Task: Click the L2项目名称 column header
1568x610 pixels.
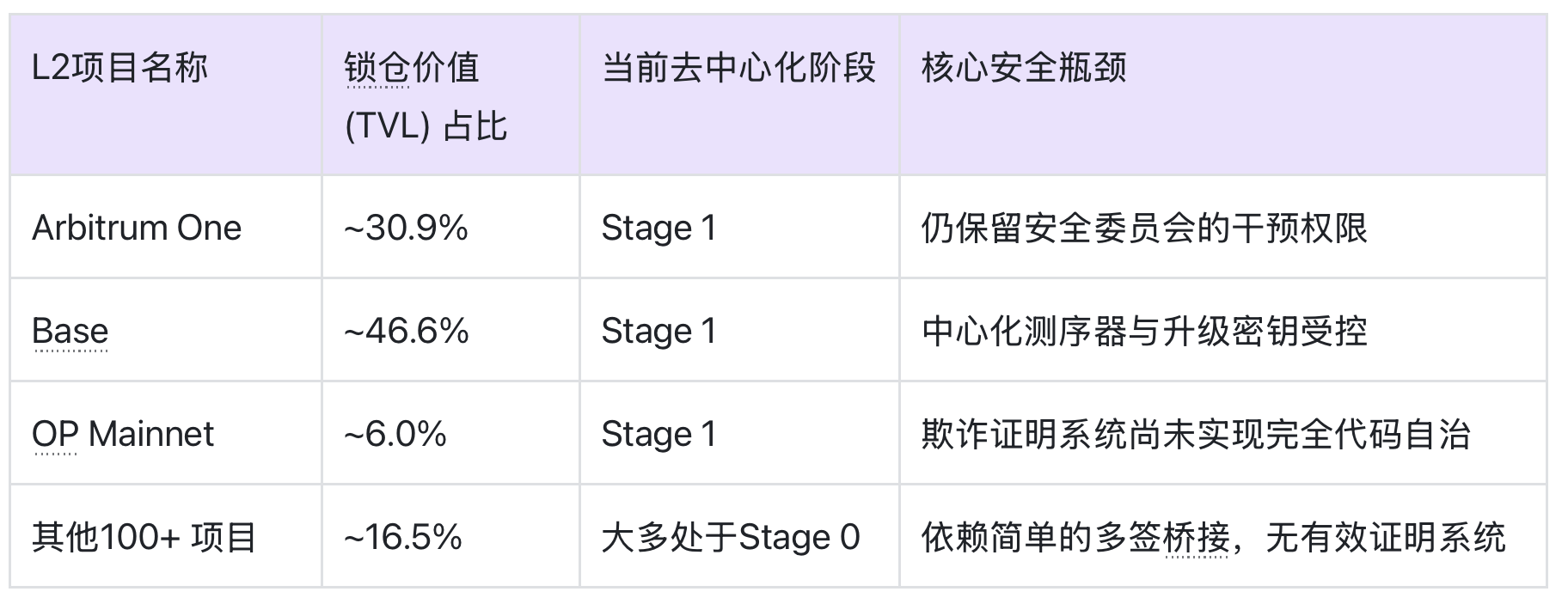Action: [119, 68]
